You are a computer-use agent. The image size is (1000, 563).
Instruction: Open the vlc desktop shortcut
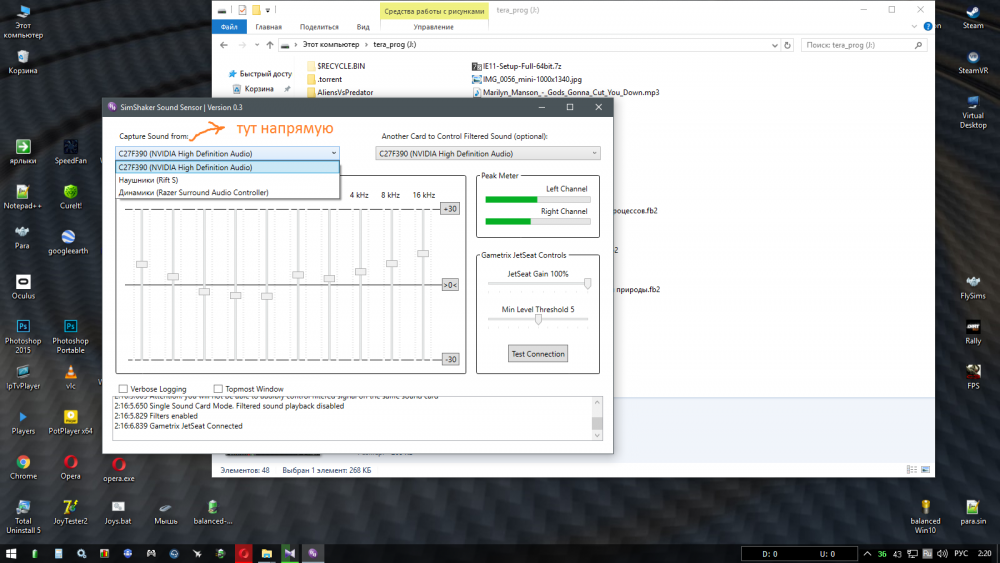[x=70, y=377]
